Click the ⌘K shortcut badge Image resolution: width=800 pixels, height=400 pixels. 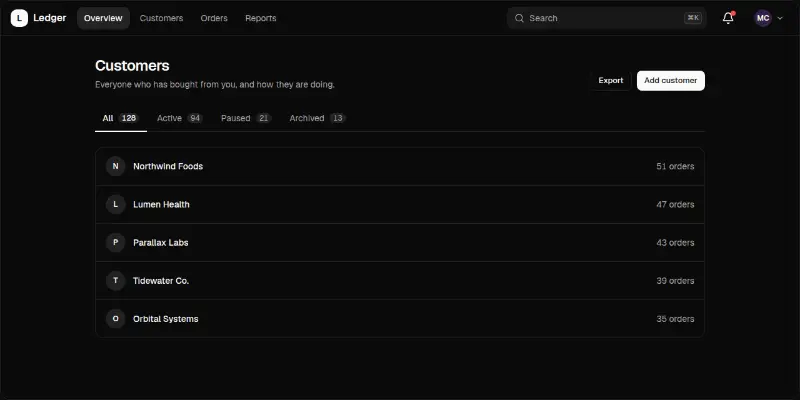pyautogui.click(x=693, y=18)
